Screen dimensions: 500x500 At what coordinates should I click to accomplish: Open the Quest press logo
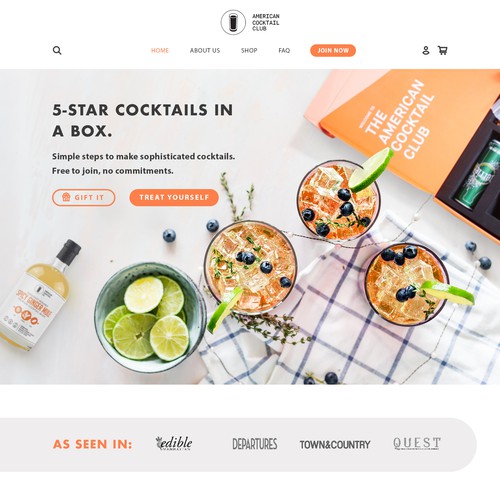tap(417, 443)
